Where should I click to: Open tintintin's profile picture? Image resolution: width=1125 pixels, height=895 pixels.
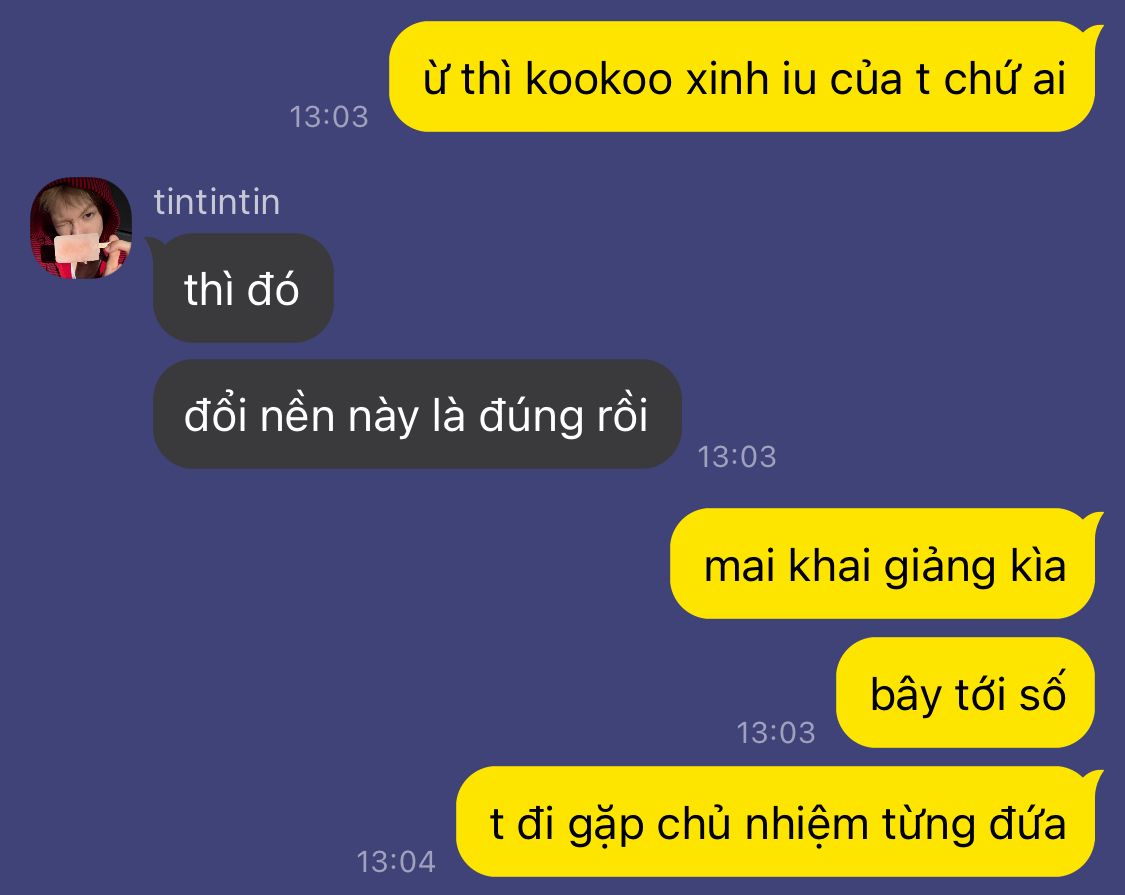(80, 228)
